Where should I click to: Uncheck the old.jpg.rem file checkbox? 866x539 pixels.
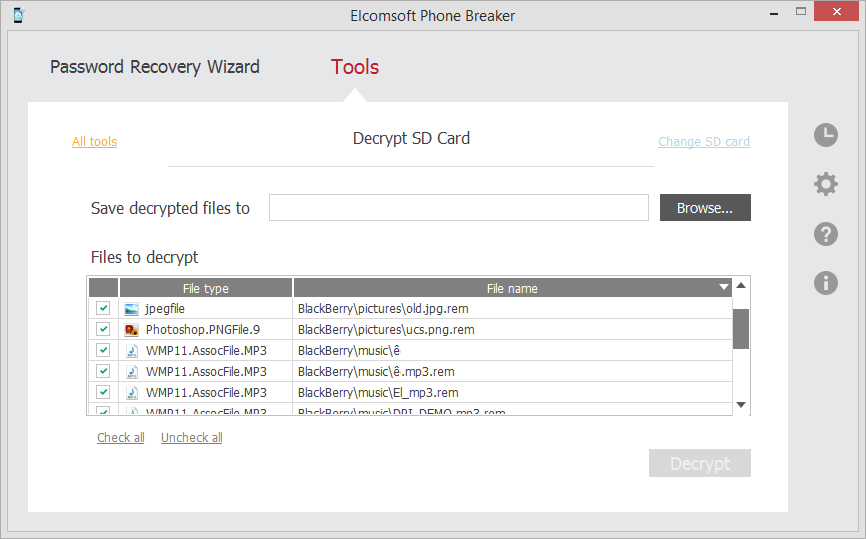pyautogui.click(x=103, y=309)
